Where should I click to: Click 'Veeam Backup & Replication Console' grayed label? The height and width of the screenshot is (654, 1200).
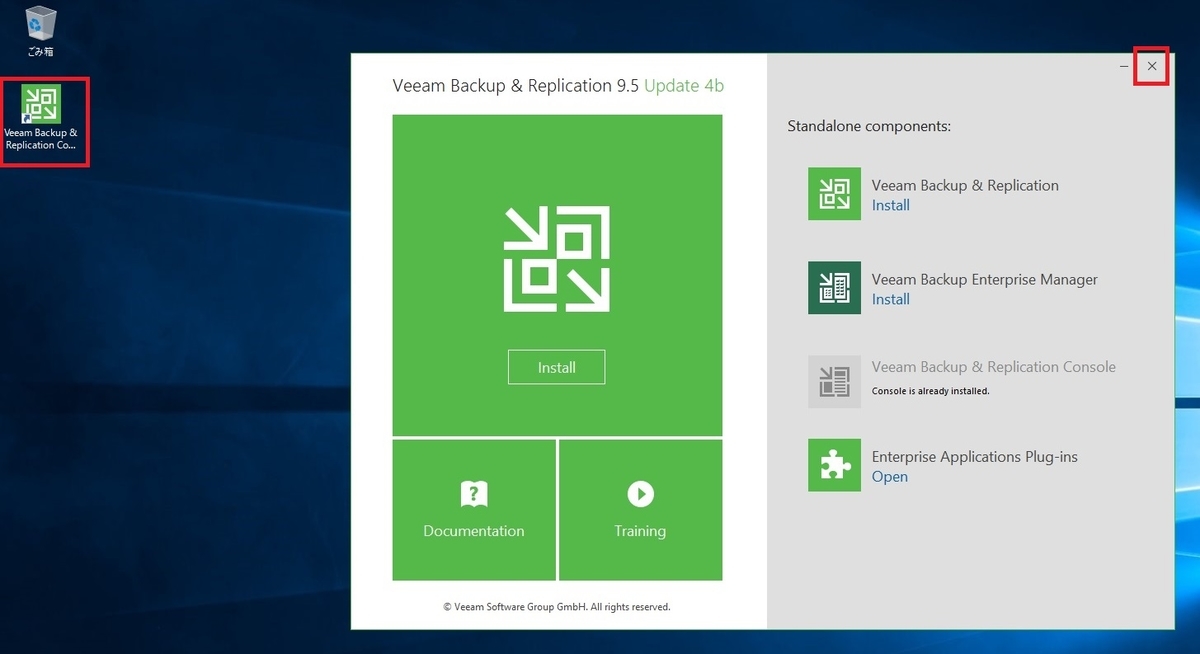(x=994, y=367)
